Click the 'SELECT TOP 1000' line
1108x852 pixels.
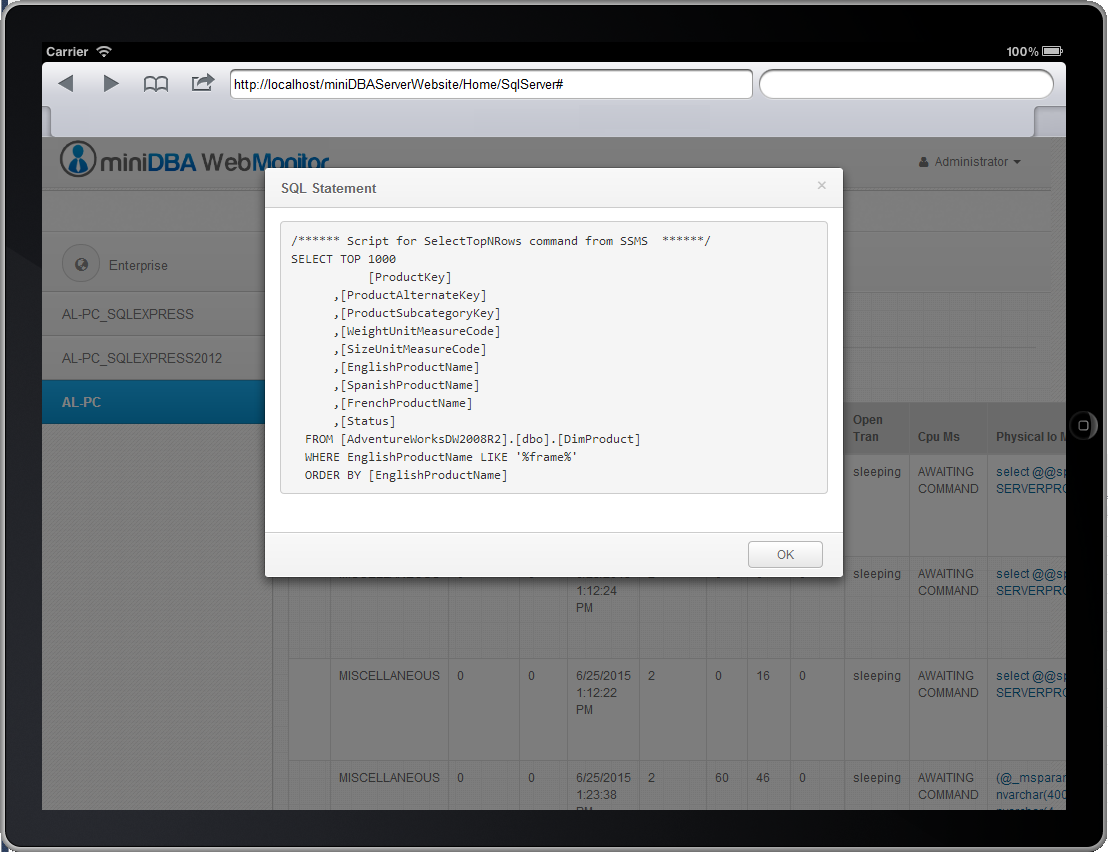click(x=343, y=259)
